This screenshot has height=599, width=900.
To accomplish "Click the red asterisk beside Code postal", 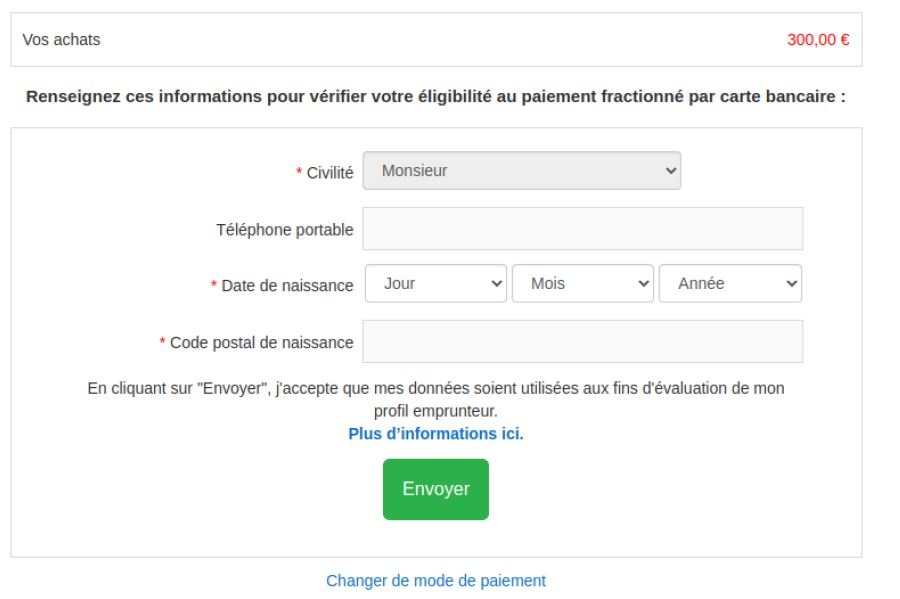I will click(x=163, y=343).
